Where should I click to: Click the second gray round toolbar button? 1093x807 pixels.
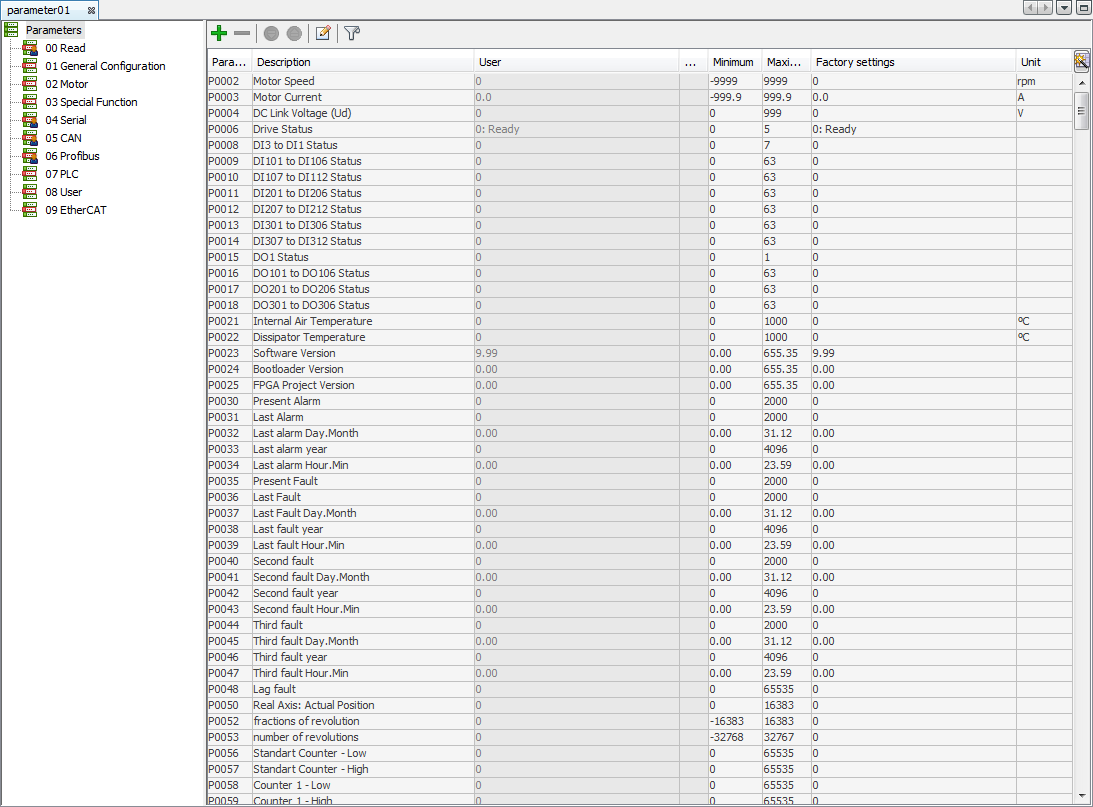(294, 33)
